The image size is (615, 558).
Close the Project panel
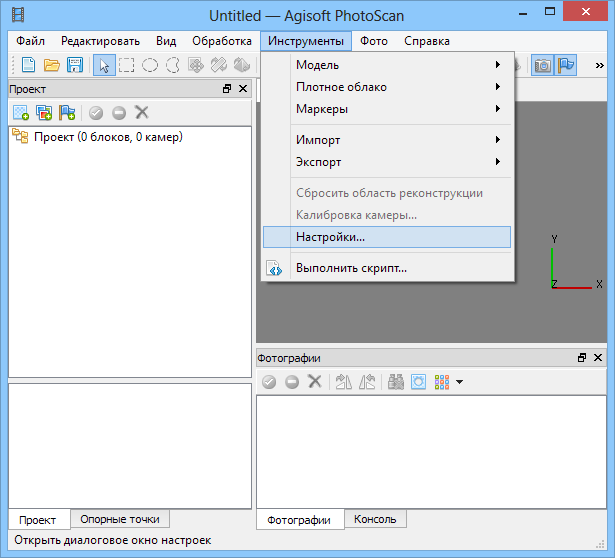click(243, 89)
